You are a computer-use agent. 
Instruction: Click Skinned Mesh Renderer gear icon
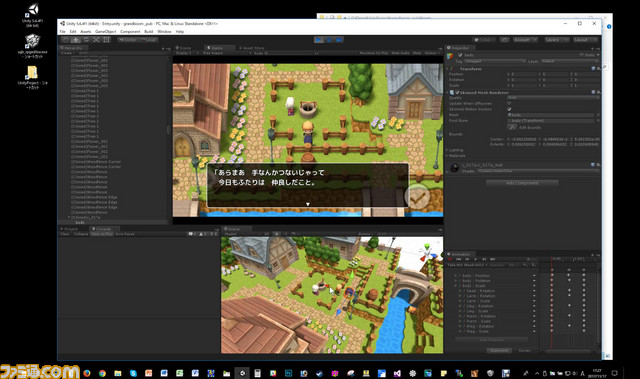pyautogui.click(x=598, y=93)
